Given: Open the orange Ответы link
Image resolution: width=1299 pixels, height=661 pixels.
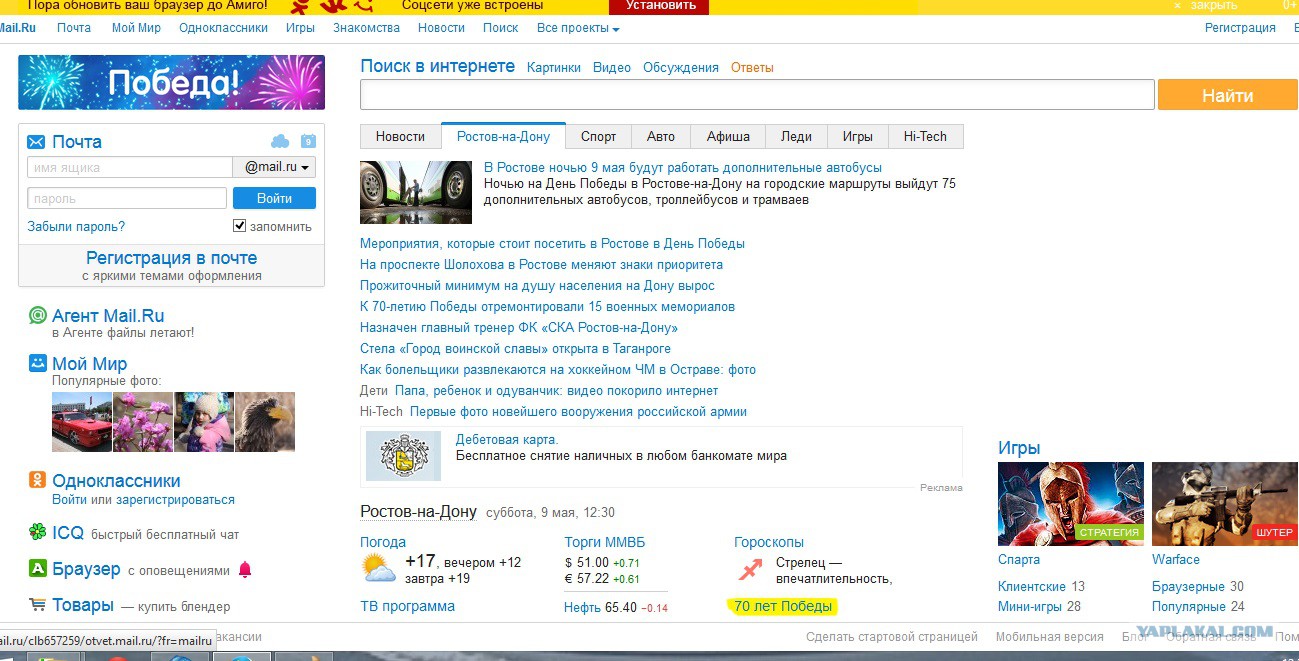Looking at the screenshot, I should pos(752,68).
